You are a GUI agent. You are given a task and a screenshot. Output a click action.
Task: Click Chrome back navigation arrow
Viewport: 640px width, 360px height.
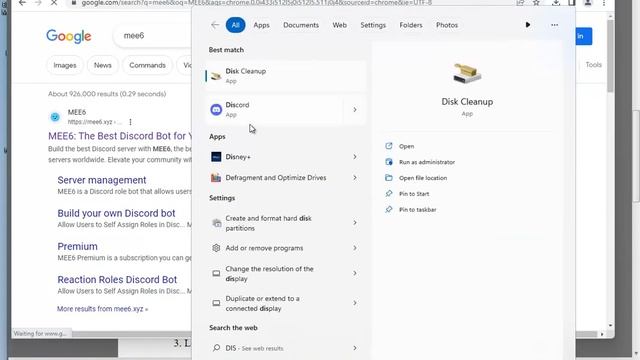click(x=22, y=3)
